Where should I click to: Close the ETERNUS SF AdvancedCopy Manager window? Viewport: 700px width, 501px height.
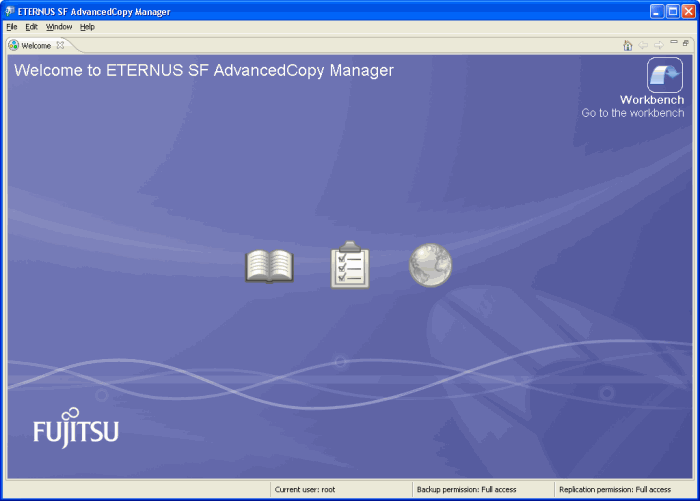pos(688,11)
